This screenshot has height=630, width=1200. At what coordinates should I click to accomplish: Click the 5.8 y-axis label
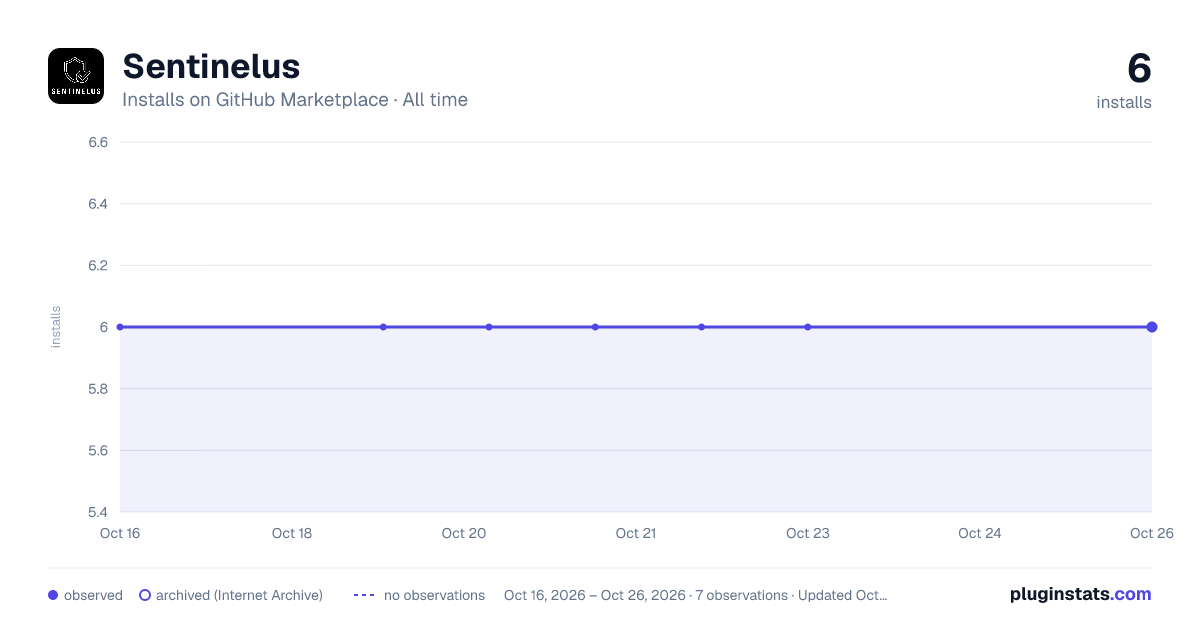98,389
